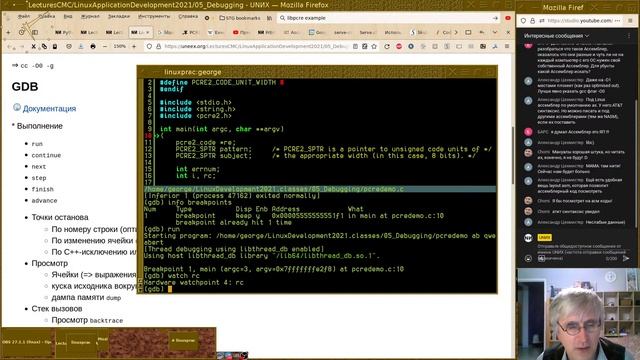640x360 pixels.
Task: Zoom in with the plus button
Action: [x=134, y=47]
